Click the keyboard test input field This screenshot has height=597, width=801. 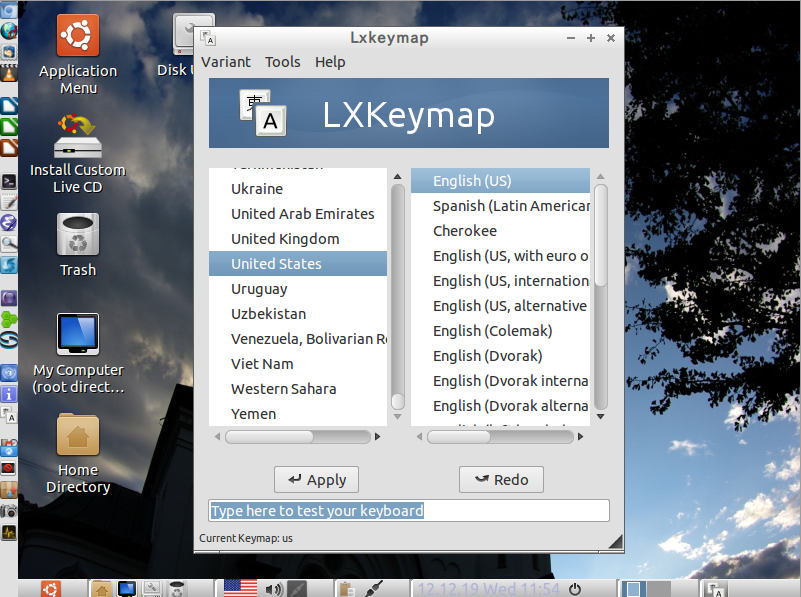point(409,511)
